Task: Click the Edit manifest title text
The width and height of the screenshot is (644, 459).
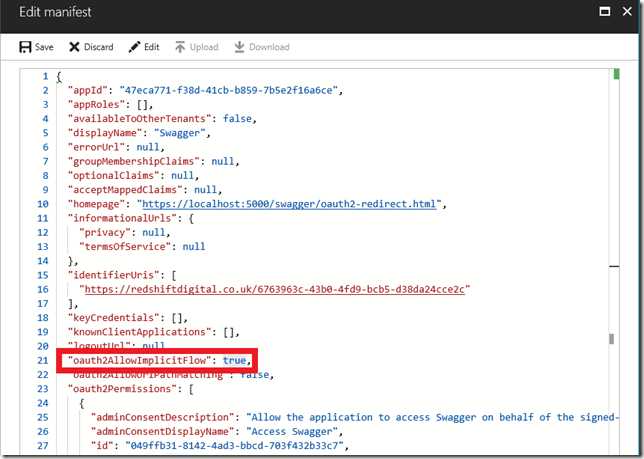Action: click(x=55, y=12)
